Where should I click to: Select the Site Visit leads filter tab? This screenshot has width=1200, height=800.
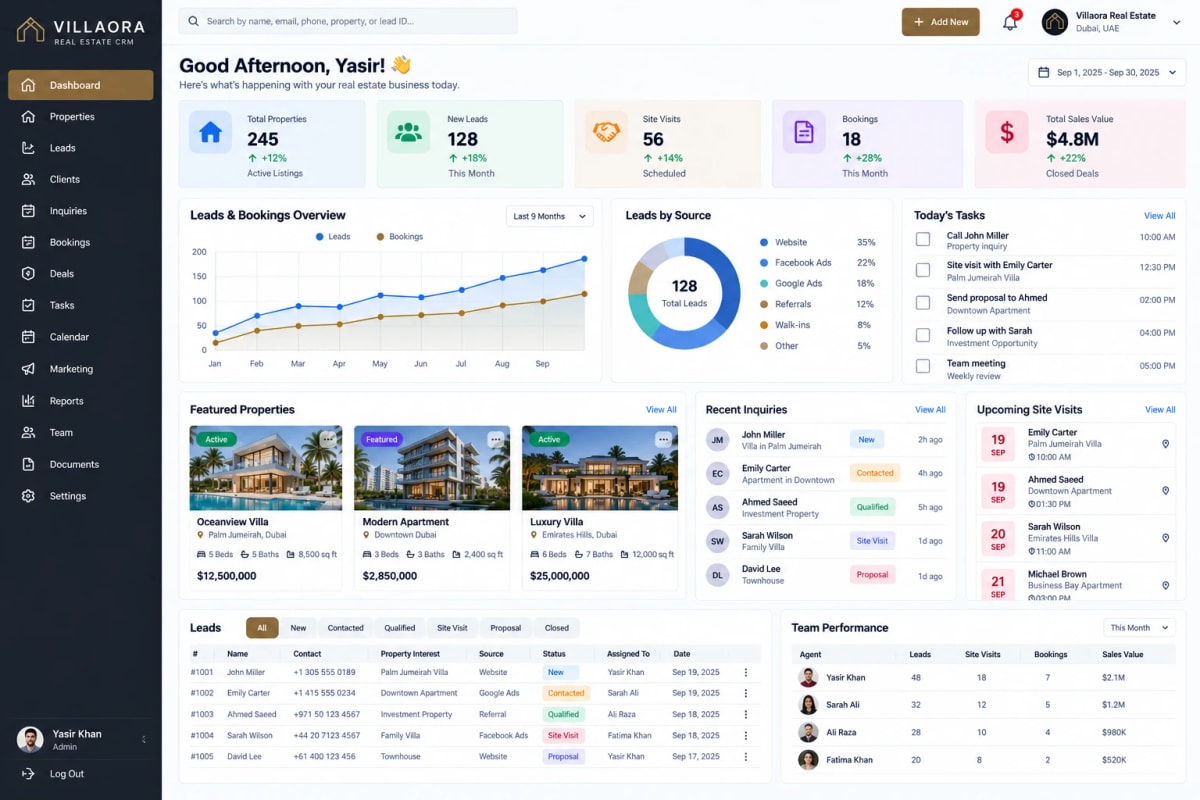452,628
